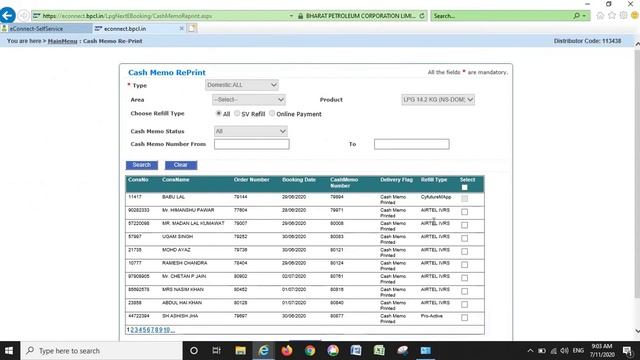Open the notification center icon
This screenshot has width=640, height=360.
tap(627, 351)
